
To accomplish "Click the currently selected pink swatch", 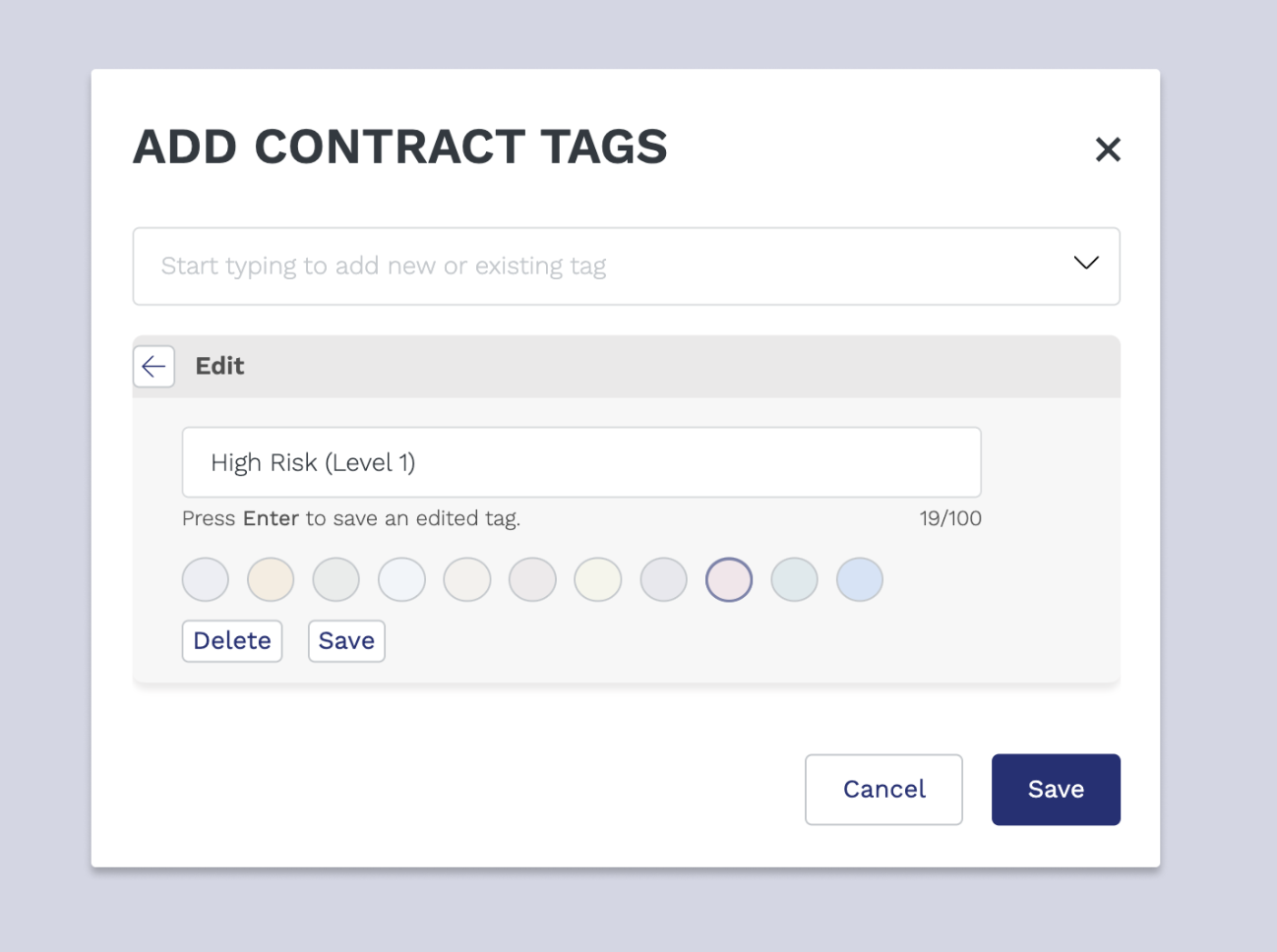I will click(x=728, y=579).
